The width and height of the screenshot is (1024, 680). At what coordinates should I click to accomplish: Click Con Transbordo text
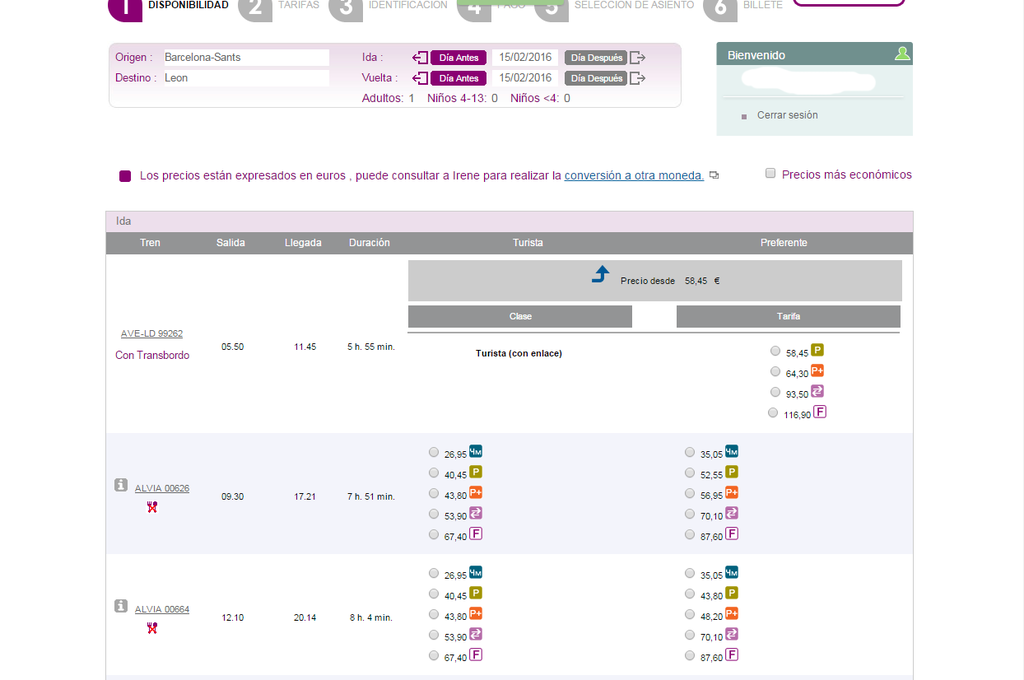(x=152, y=355)
